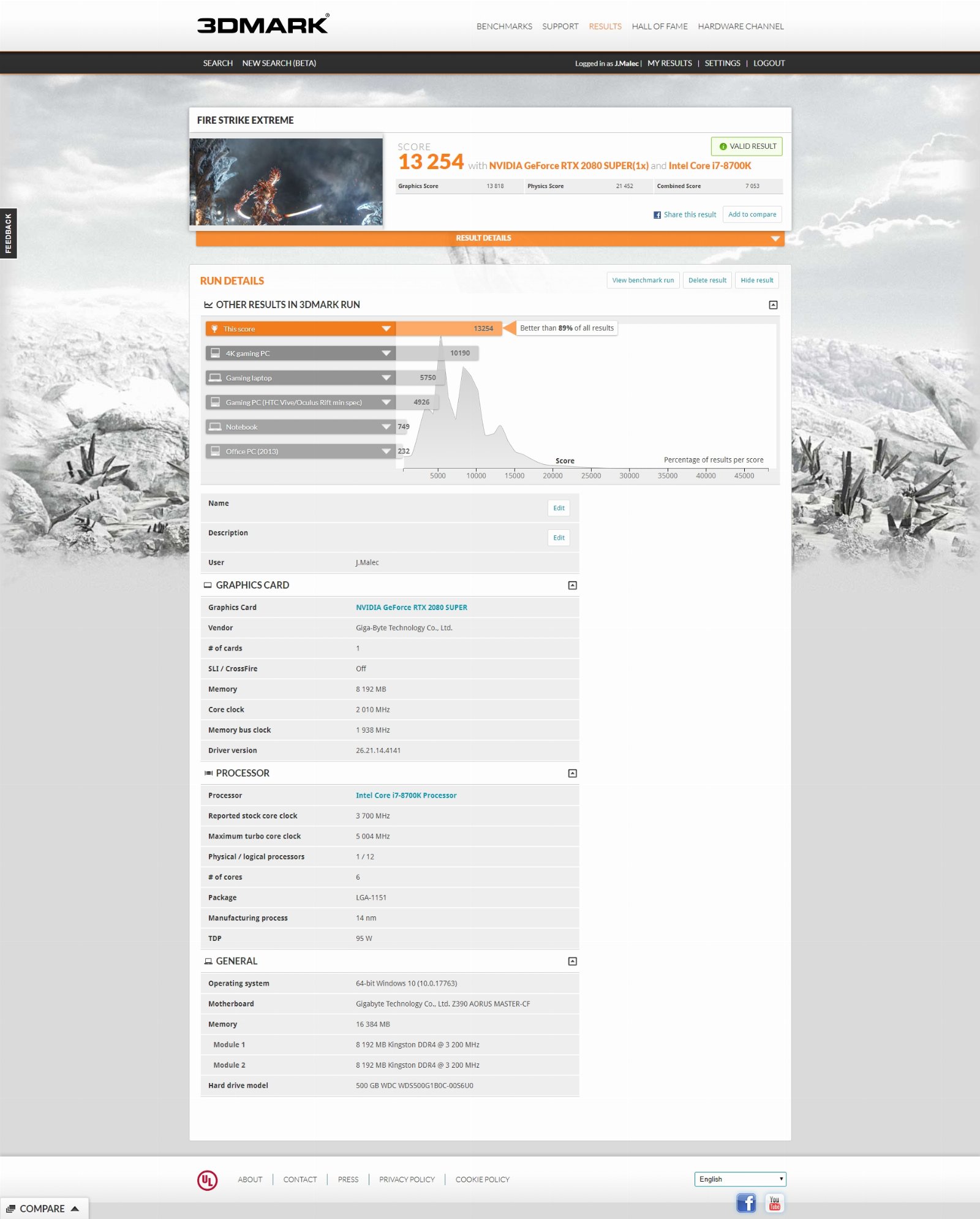The height and width of the screenshot is (1219, 980).
Task: Open My Results
Action: point(669,63)
